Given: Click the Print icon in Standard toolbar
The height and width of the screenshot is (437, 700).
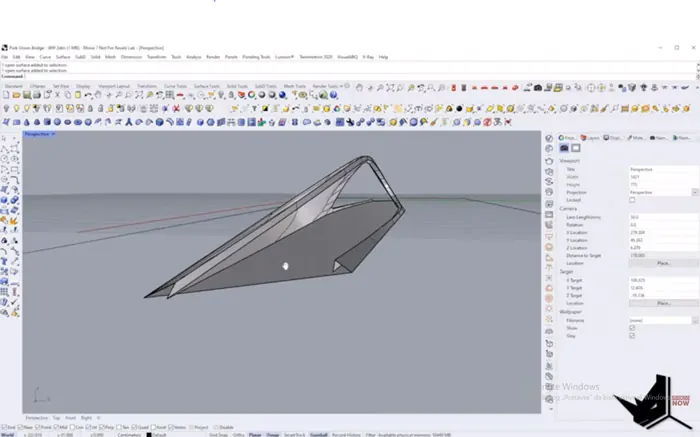Looking at the screenshot, I should [x=37, y=95].
